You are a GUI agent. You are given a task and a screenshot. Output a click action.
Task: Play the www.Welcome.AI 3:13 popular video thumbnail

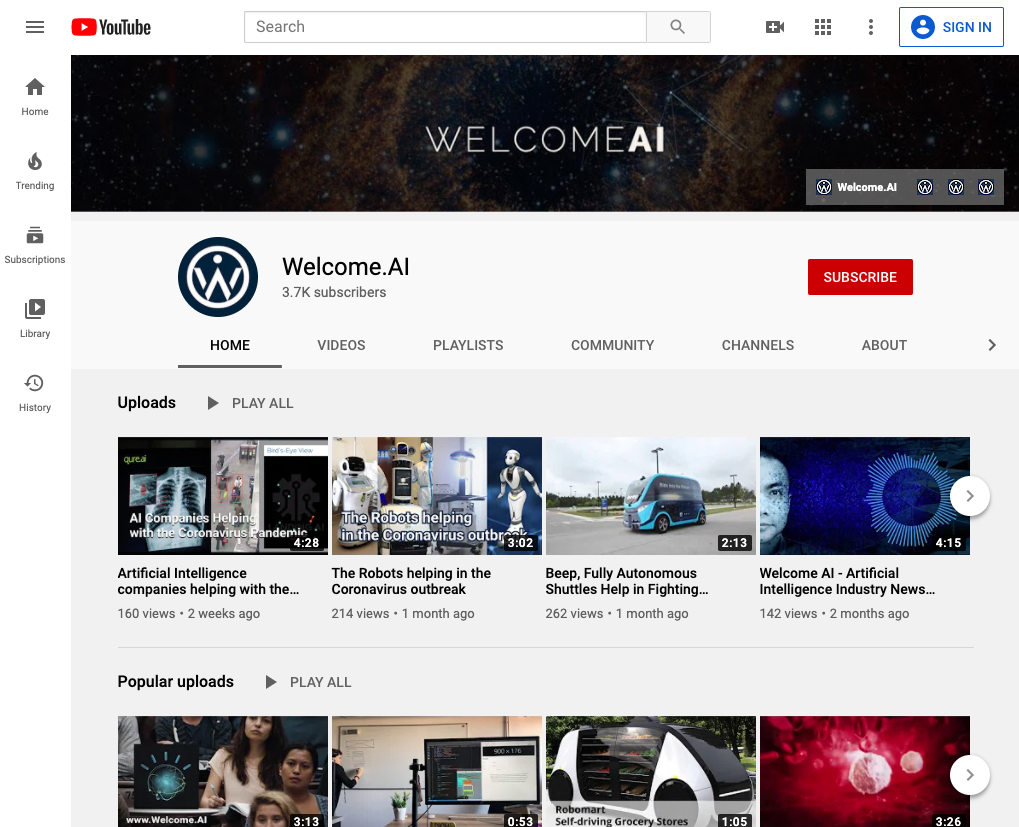tap(223, 772)
